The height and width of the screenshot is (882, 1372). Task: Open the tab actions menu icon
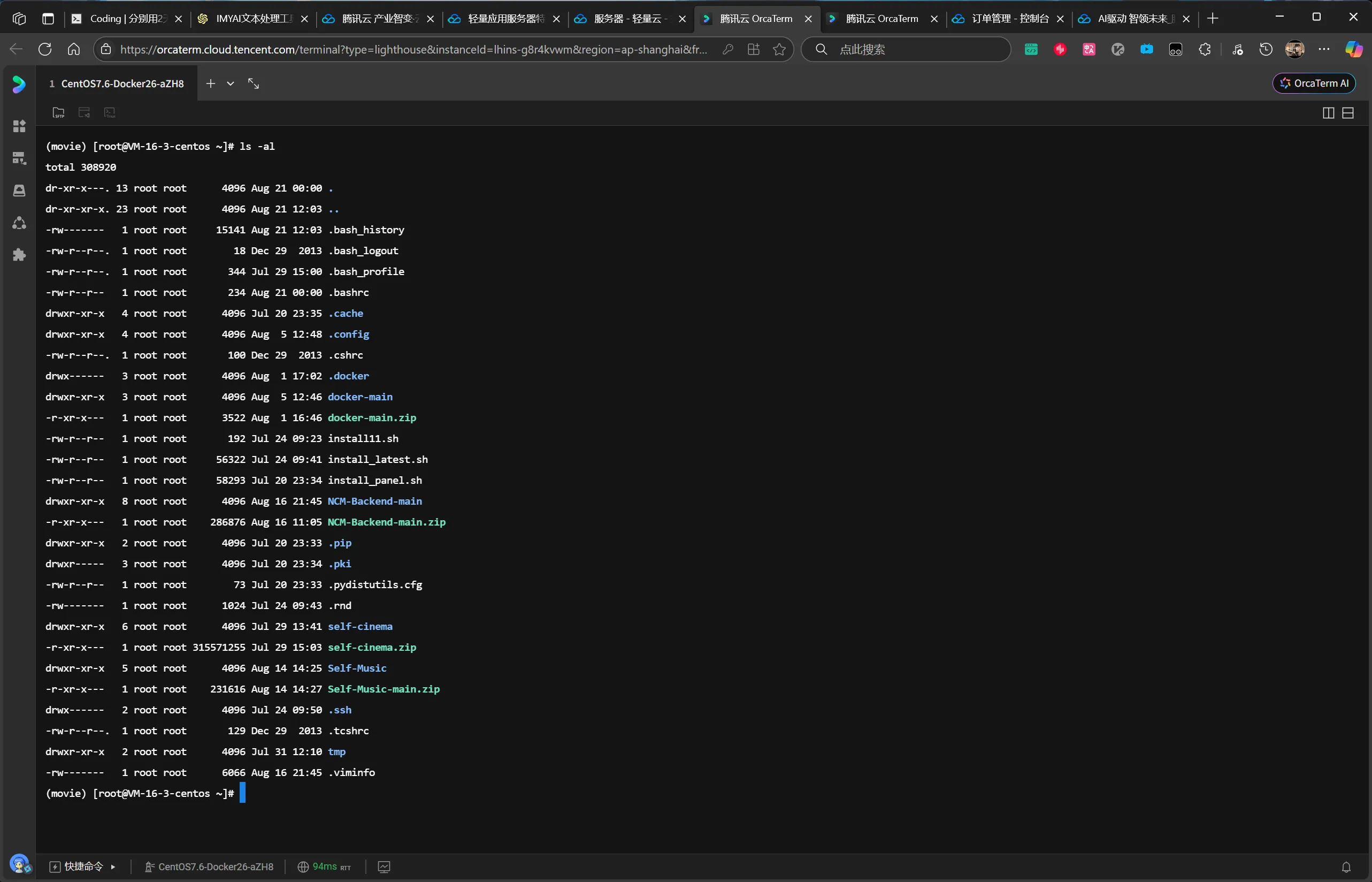(x=48, y=19)
